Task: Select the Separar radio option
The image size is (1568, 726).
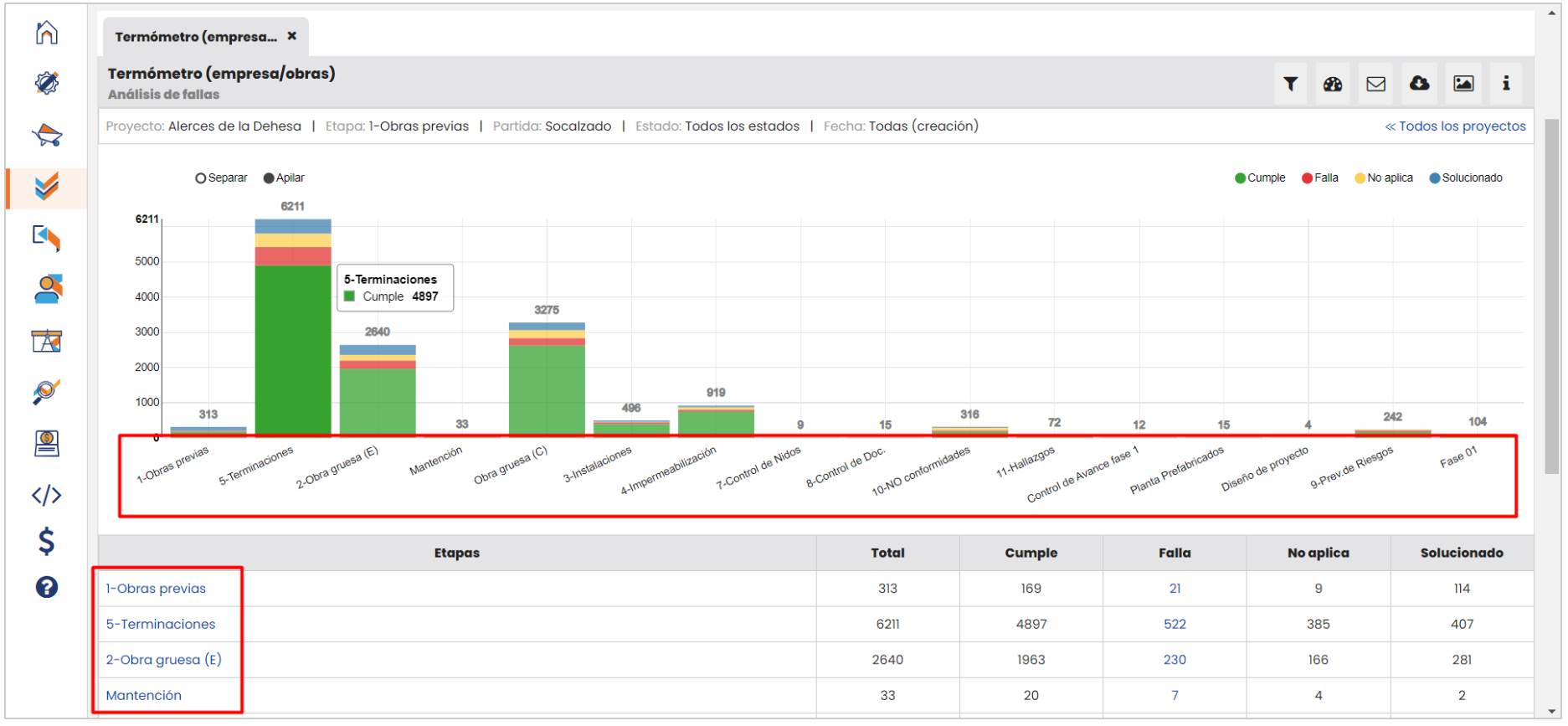Action: pos(201,178)
